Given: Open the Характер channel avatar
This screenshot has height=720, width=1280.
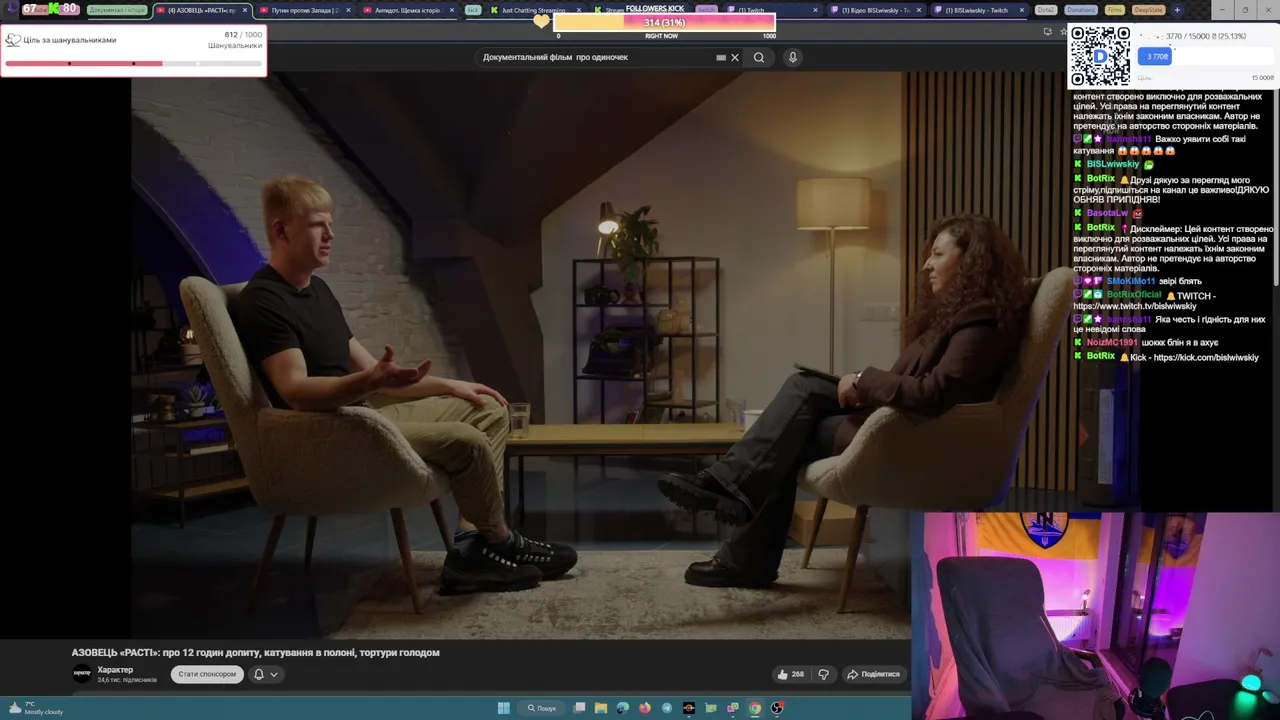Looking at the screenshot, I should 82,674.
